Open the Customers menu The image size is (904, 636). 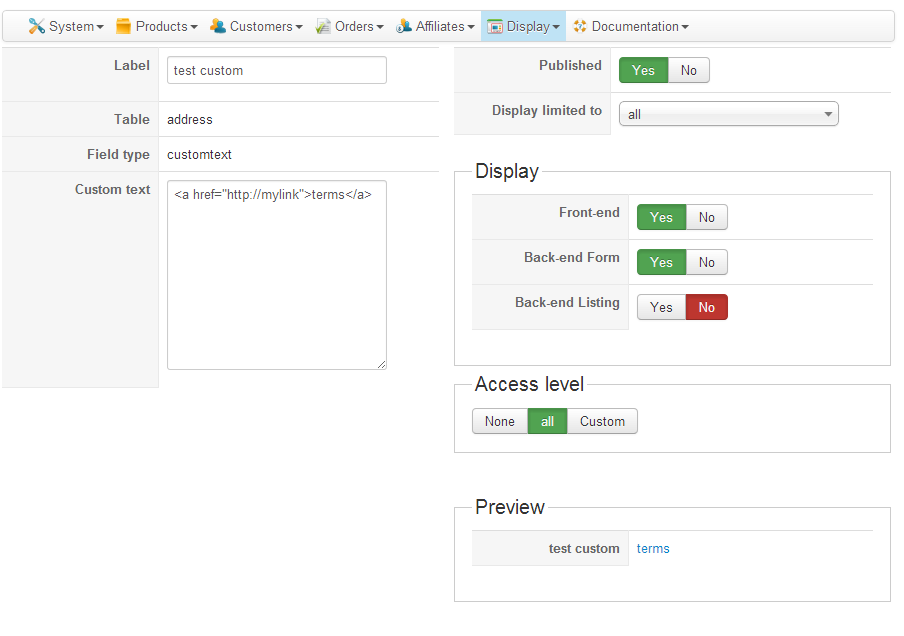point(256,26)
